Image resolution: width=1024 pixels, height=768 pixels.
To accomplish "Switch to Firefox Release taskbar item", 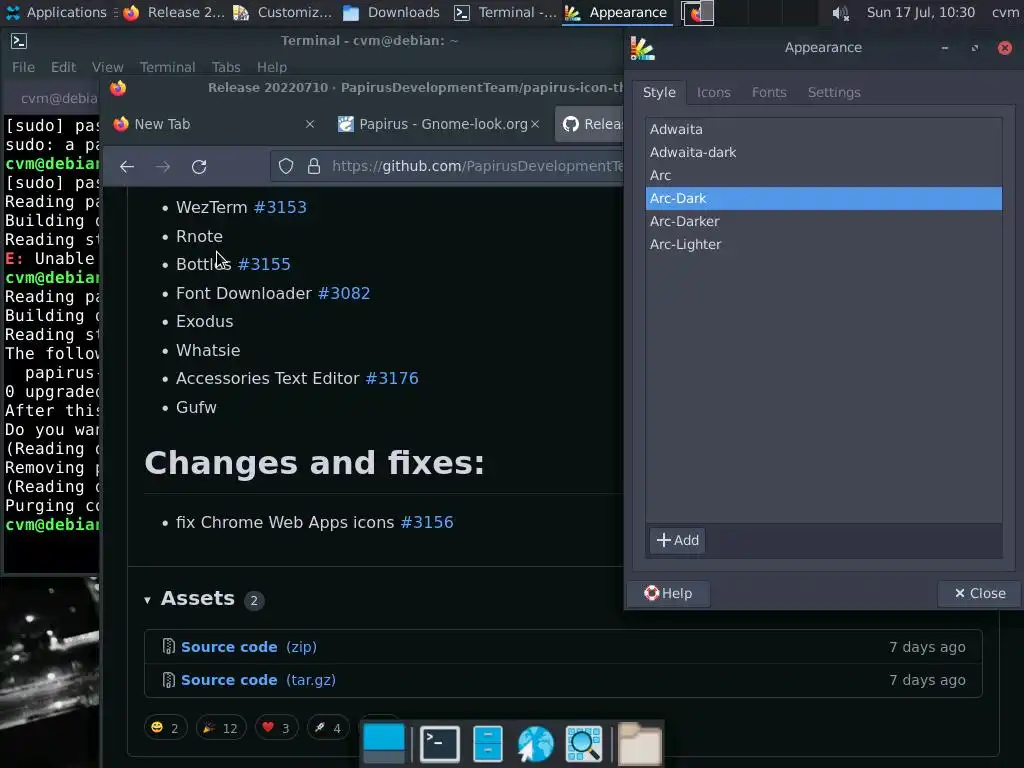I will pos(174,12).
